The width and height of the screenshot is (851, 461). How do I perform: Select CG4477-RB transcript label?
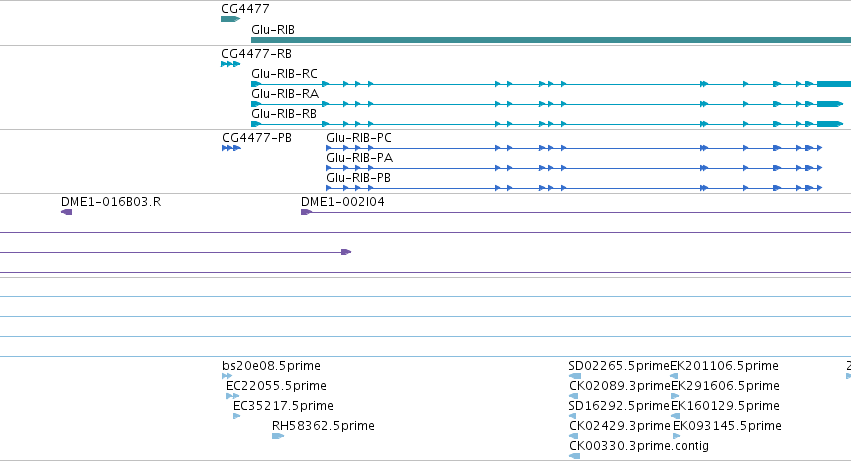point(257,54)
